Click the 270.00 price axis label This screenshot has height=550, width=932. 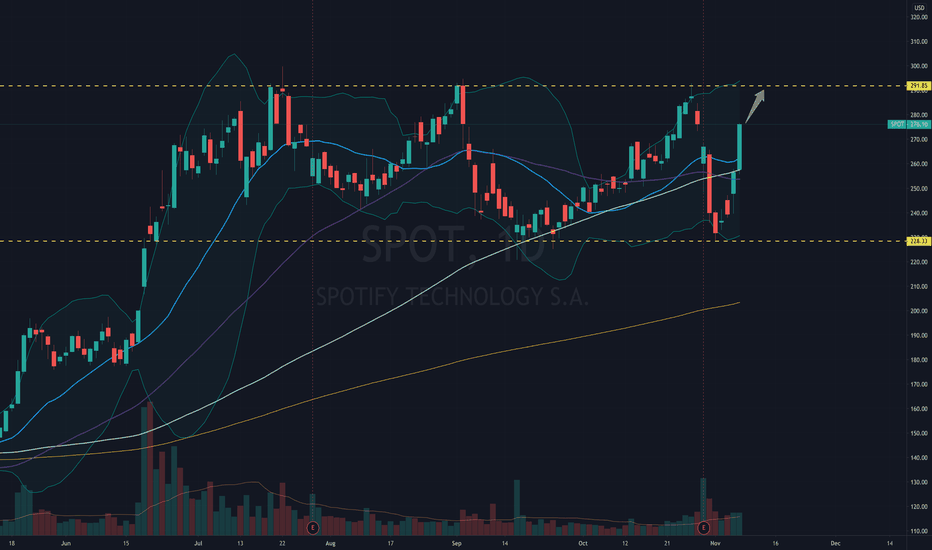click(x=918, y=139)
